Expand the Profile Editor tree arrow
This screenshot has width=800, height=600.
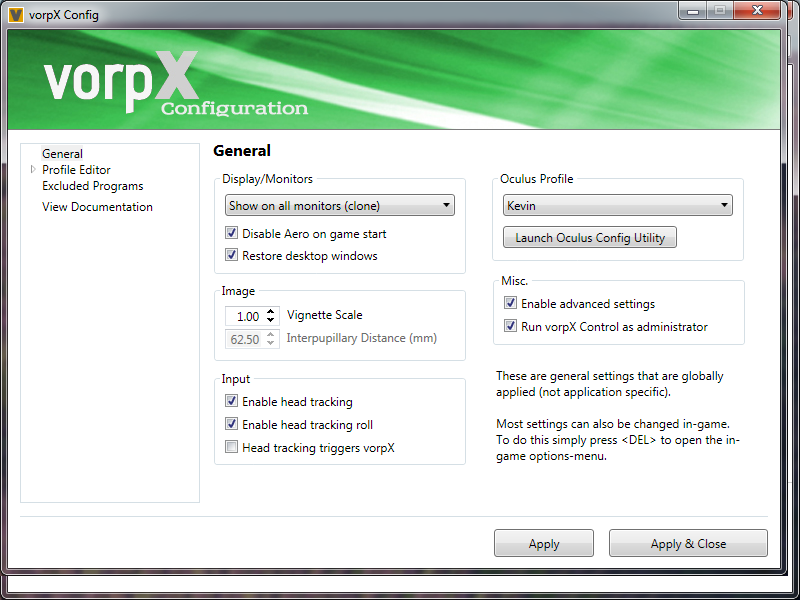click(33, 169)
